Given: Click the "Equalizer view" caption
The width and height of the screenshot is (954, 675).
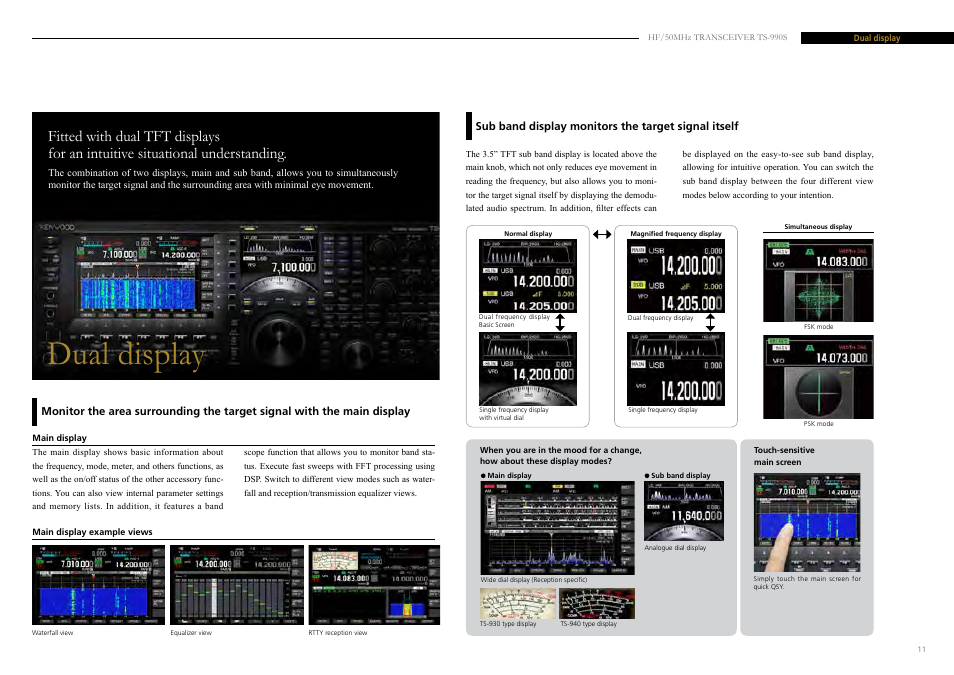Looking at the screenshot, I should click(191, 632).
